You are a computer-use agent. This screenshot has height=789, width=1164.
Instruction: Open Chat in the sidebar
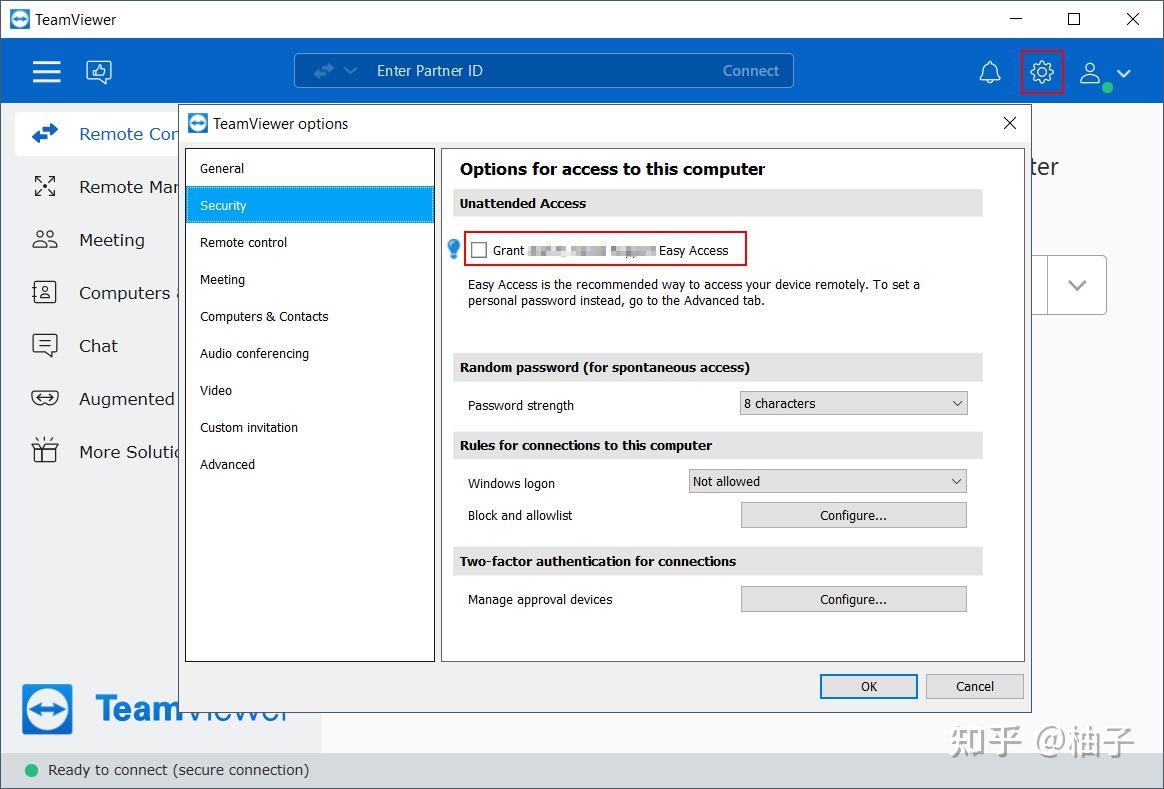[97, 346]
